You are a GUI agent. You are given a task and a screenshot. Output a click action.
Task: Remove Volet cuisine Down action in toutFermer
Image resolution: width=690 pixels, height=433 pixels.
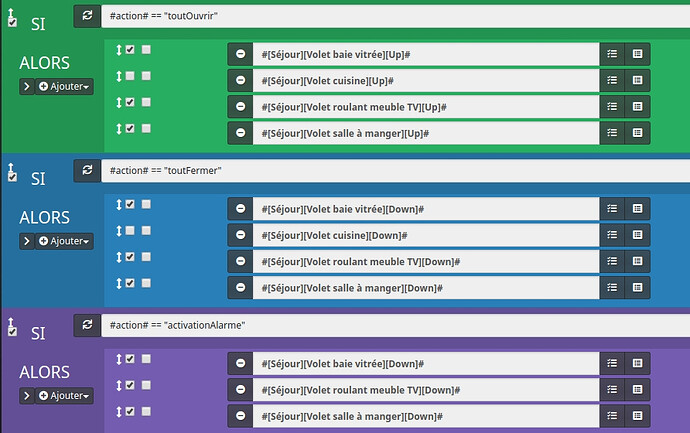pos(240,235)
